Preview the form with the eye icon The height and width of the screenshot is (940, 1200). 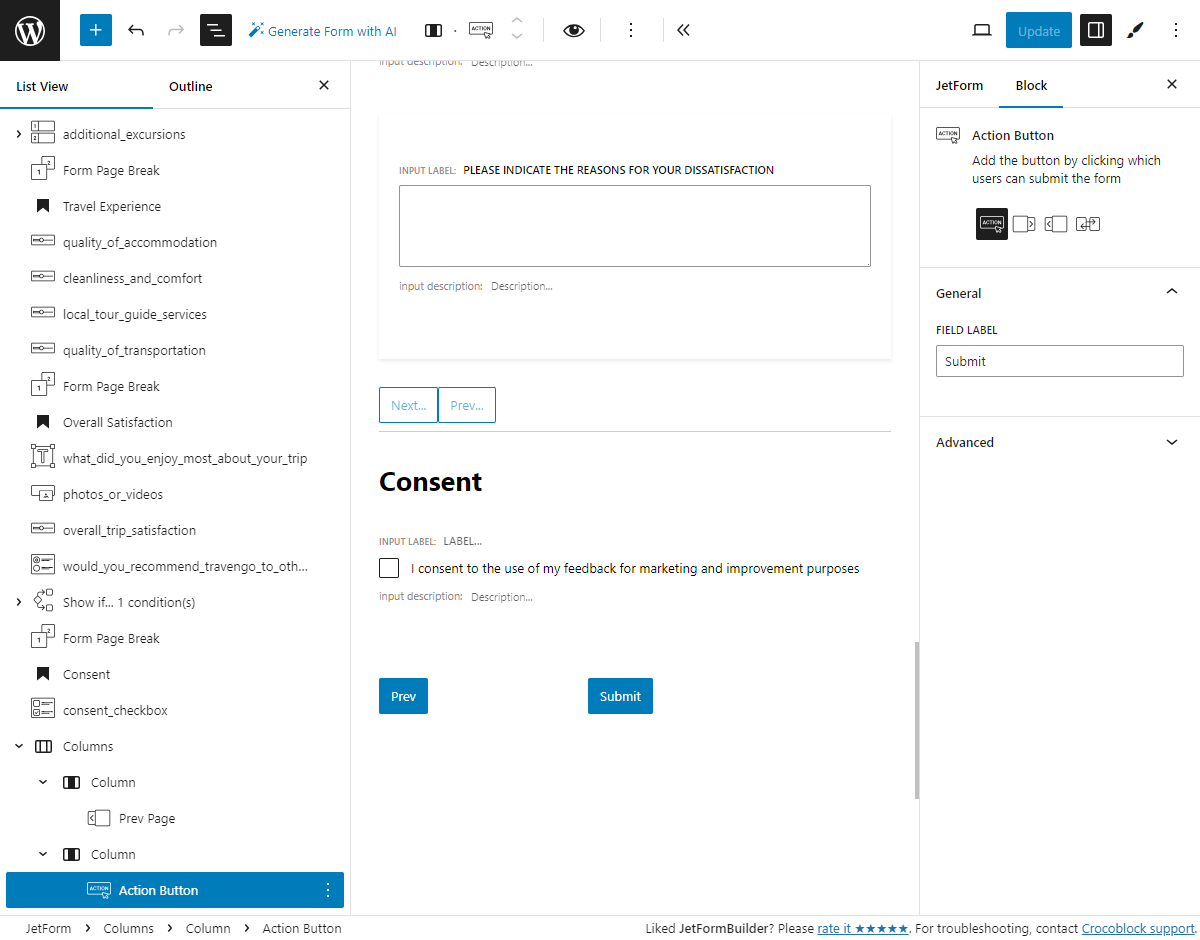pos(573,30)
